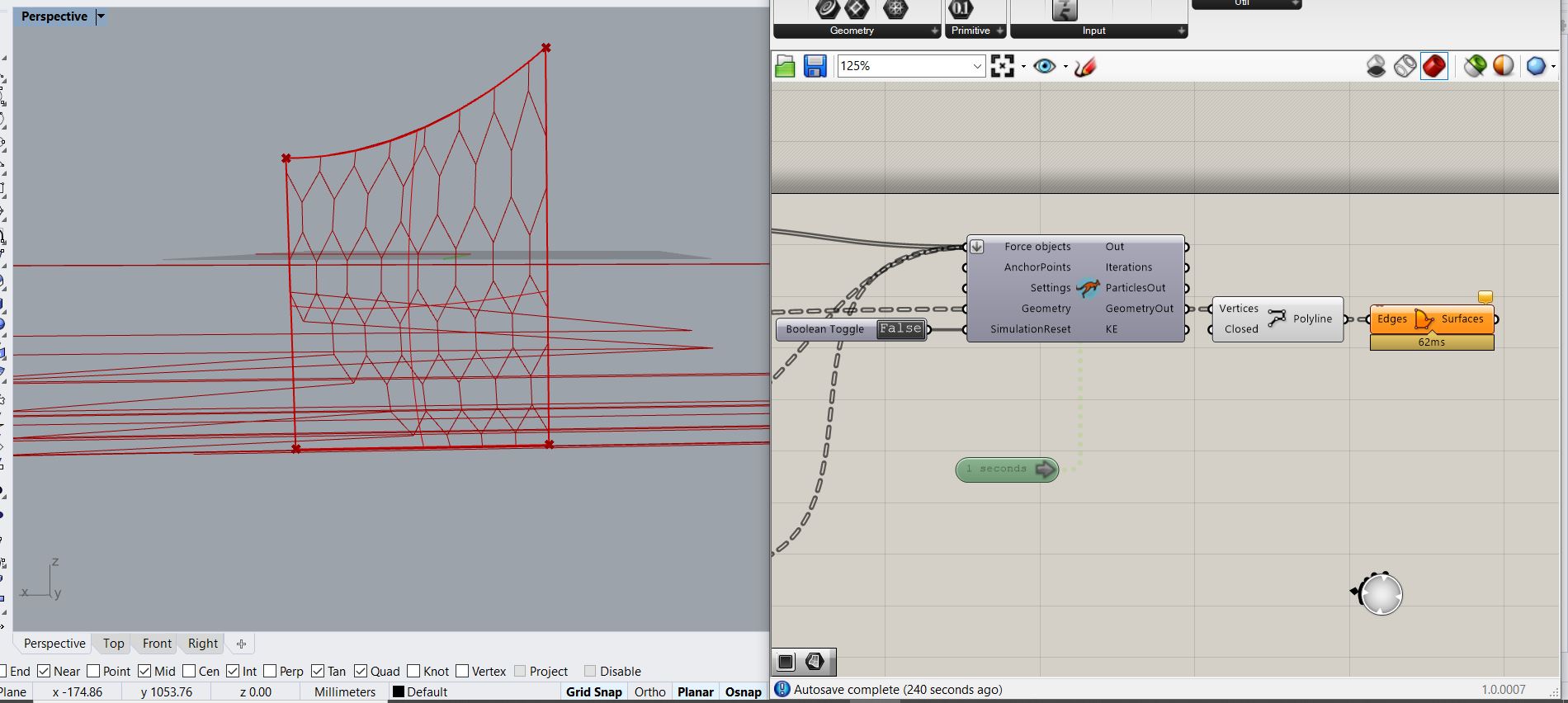The width and height of the screenshot is (1568, 703).
Task: Toggle preview of selected objects only
Action: pyautogui.click(x=1476, y=66)
